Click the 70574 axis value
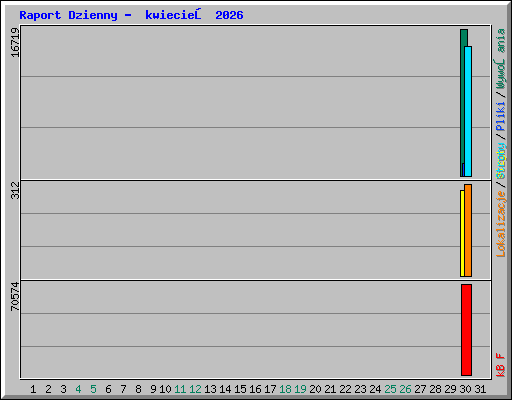512x400 pixels. (15, 296)
